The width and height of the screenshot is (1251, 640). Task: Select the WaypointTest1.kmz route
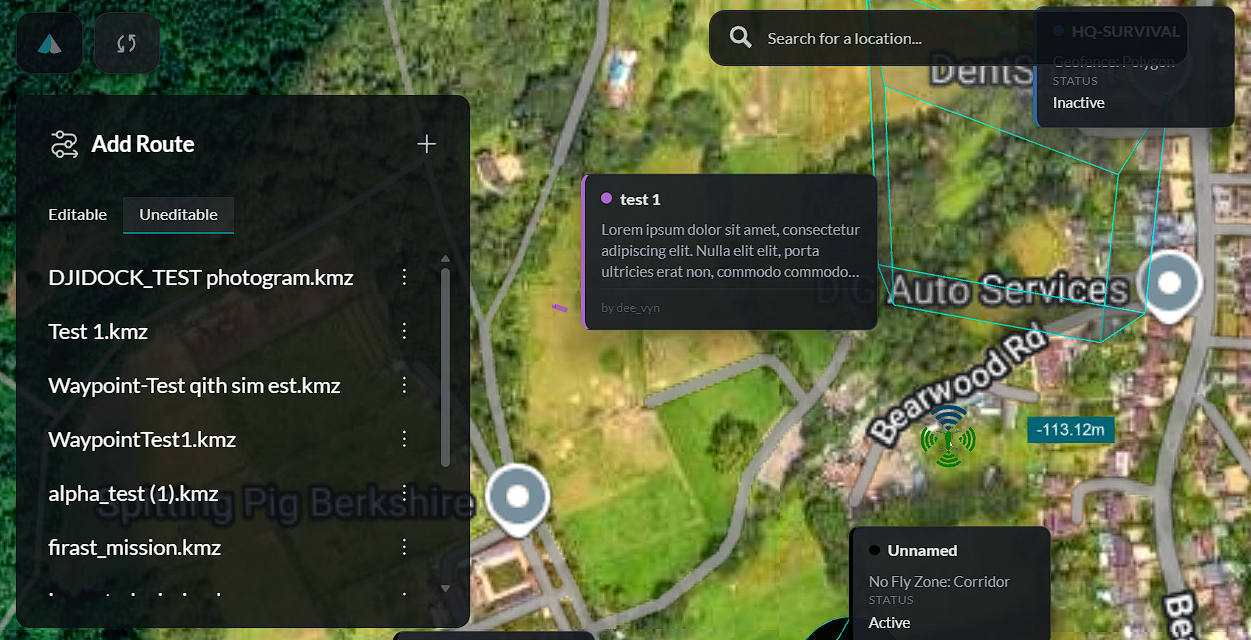[x=142, y=439]
